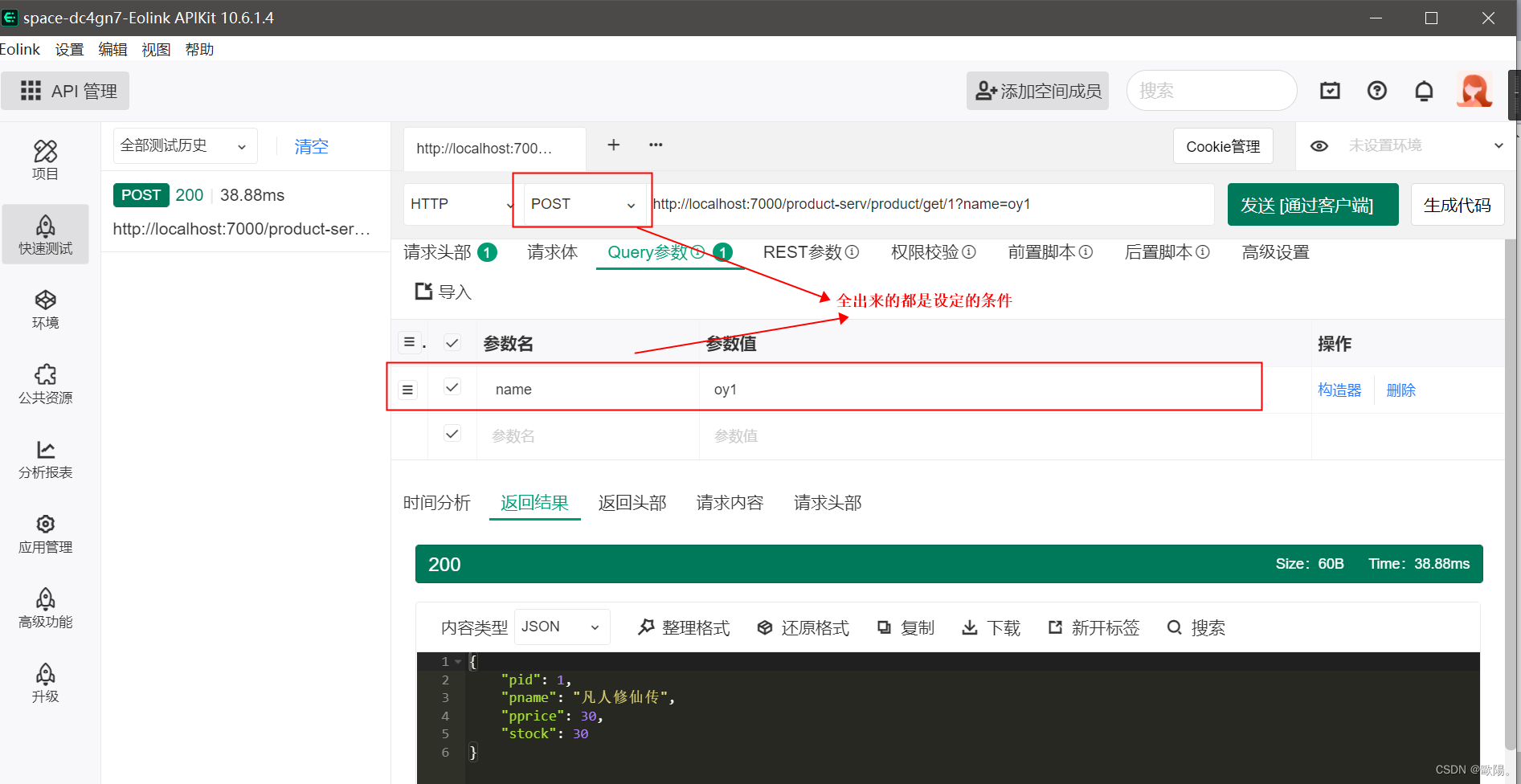Expand the 全部测试历史 dropdown
Screen dimensions: 1521x784
185,145
